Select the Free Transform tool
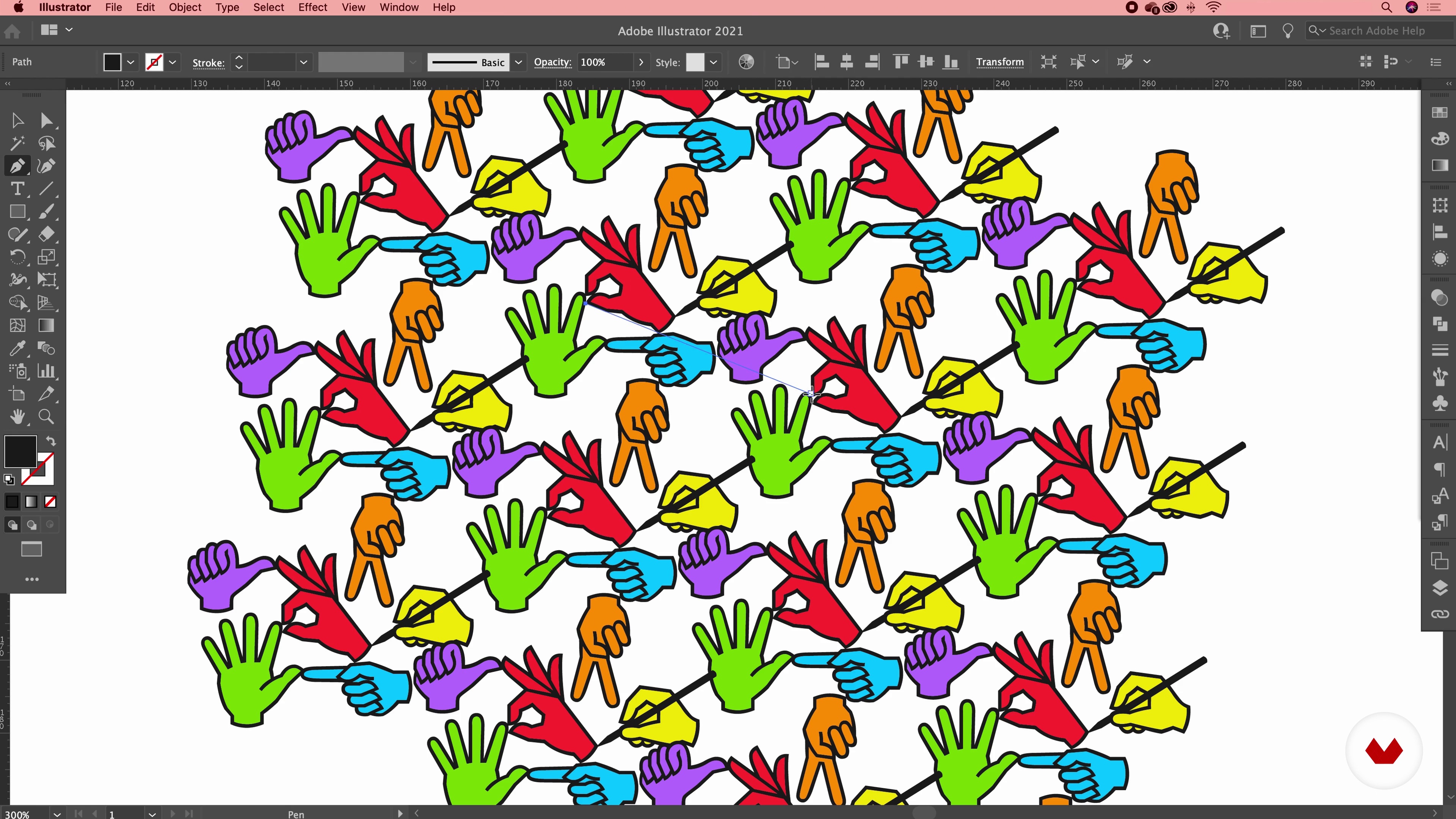Image resolution: width=1456 pixels, height=819 pixels. coord(46,280)
